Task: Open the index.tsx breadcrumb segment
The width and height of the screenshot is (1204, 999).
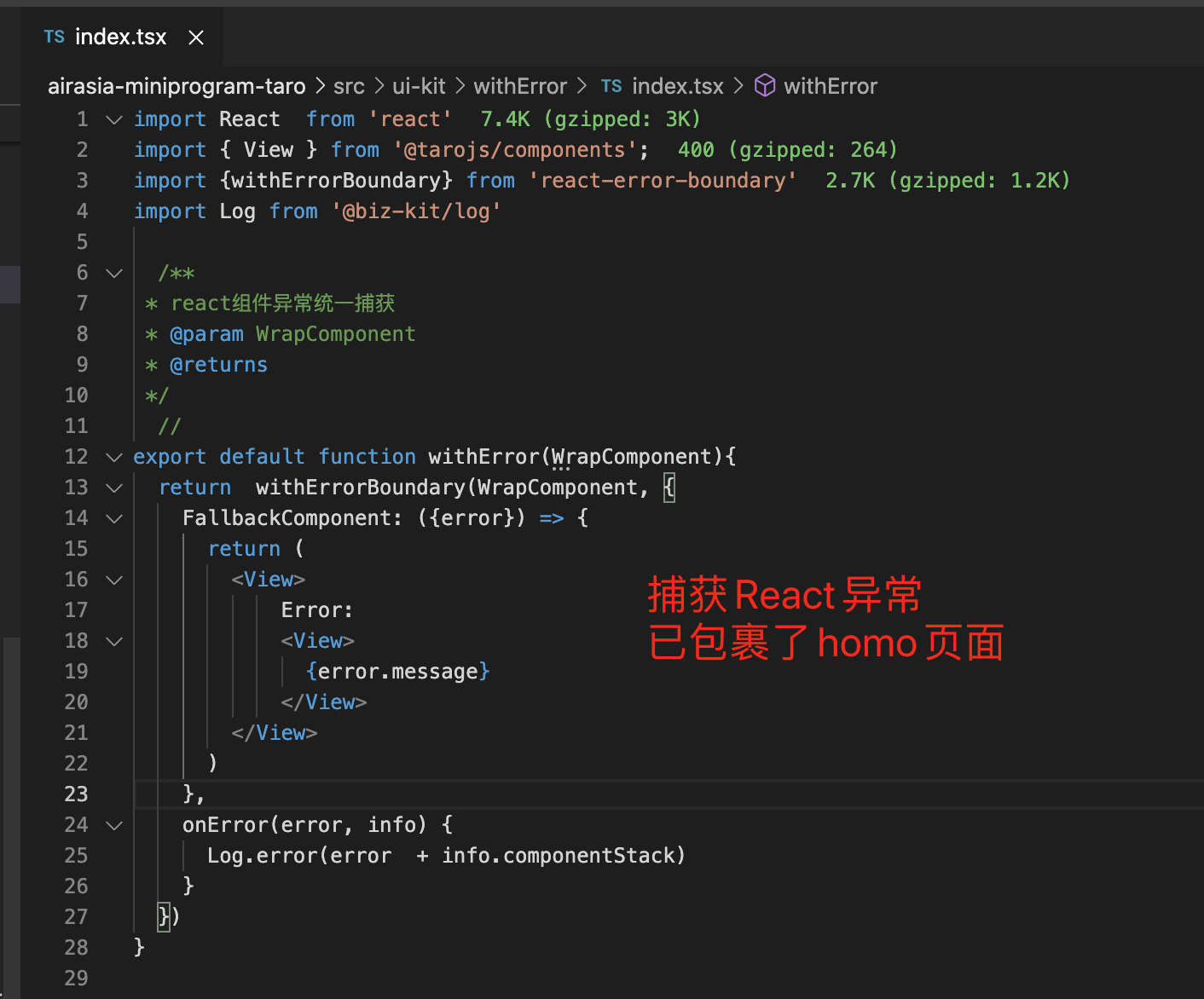Action: point(678,86)
